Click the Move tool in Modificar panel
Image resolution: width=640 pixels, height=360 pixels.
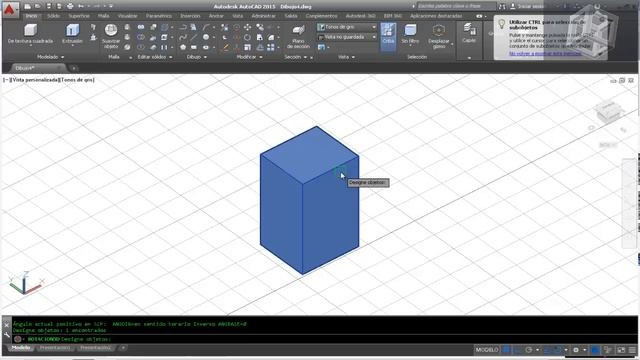[x=247, y=27]
